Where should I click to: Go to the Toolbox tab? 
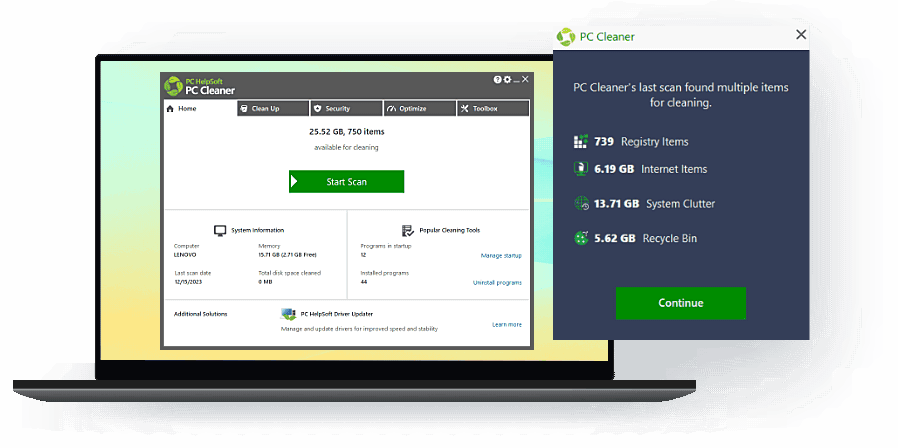492,108
